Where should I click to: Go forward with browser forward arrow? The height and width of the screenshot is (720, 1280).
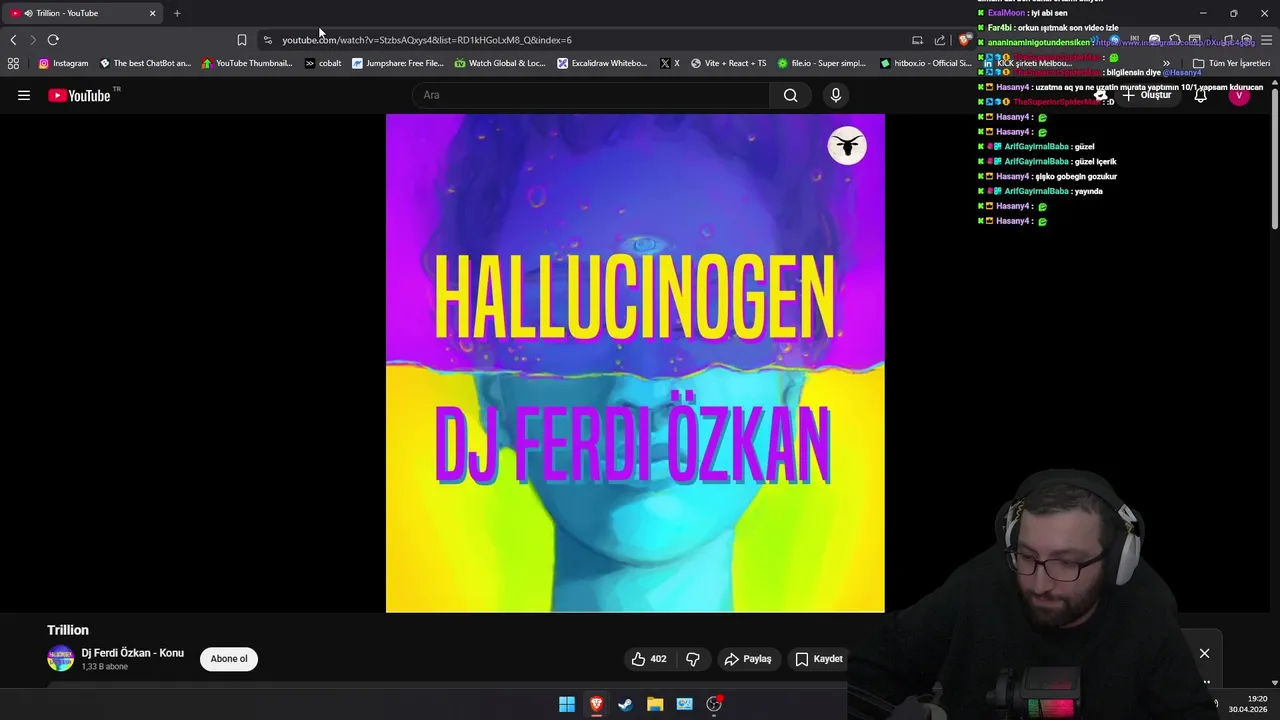(33, 40)
